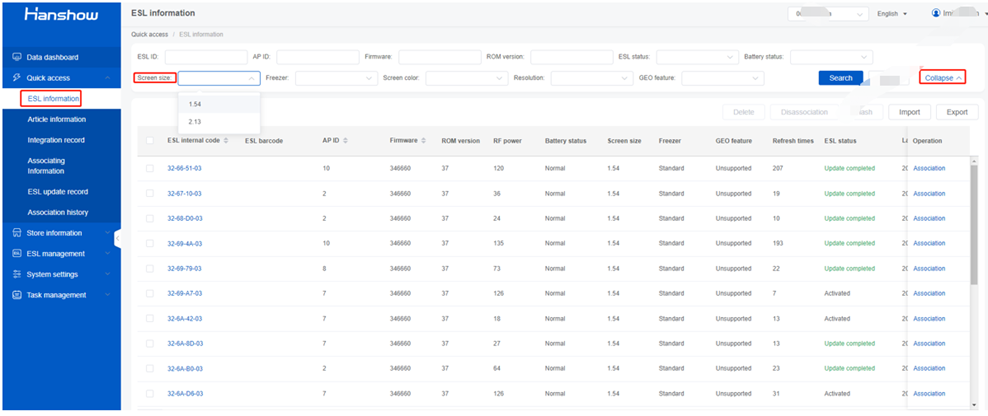Open Data dashboard in the sidebar
This screenshot has width=988, height=416.
coord(60,57)
